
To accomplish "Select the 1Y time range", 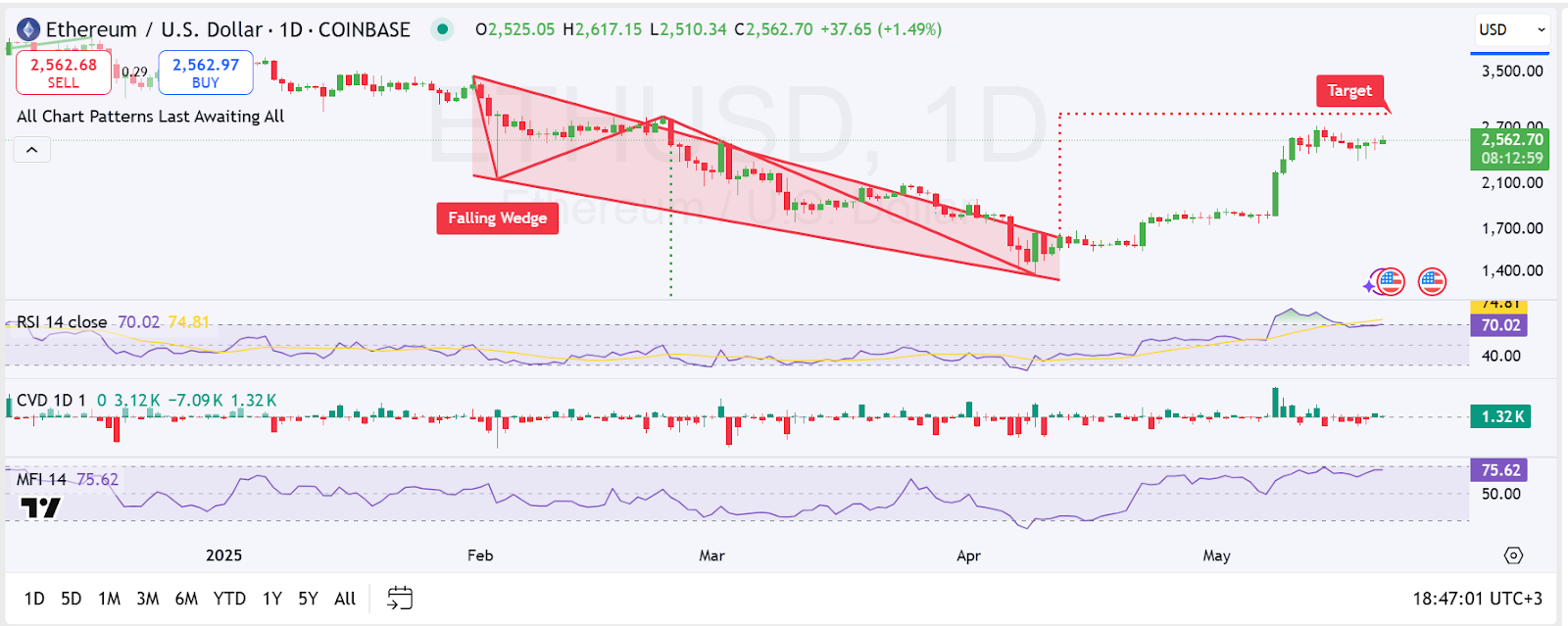I will click(272, 599).
